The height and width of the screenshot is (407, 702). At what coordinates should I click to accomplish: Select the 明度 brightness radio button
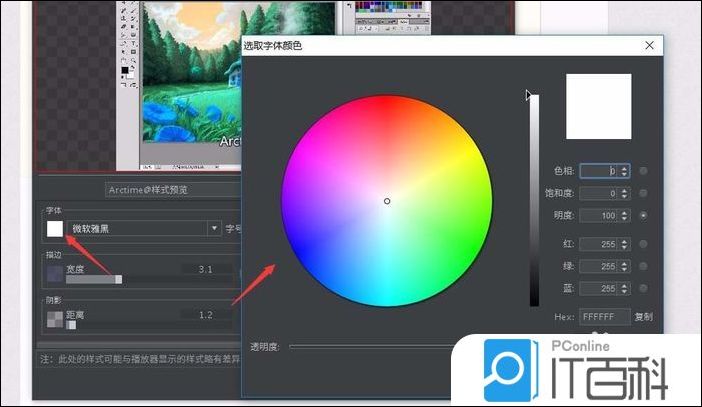coord(643,215)
